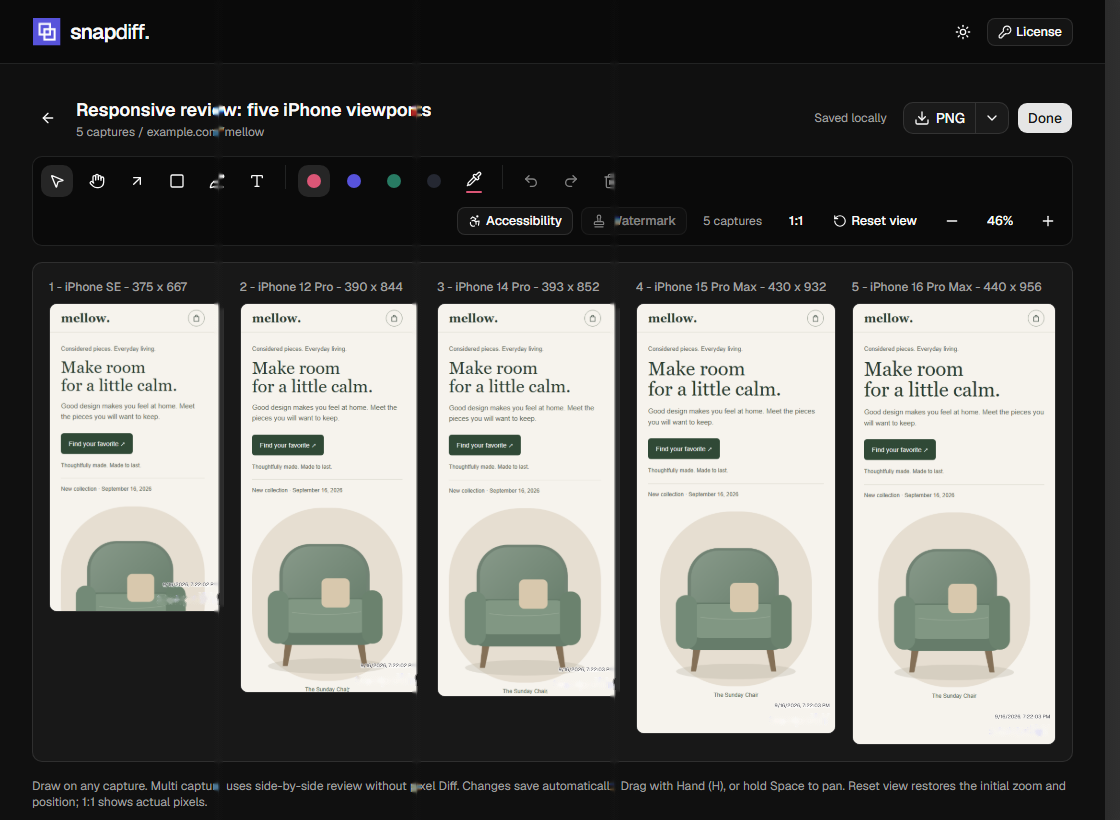
Task: Pick the green color swatch
Action: 394,181
